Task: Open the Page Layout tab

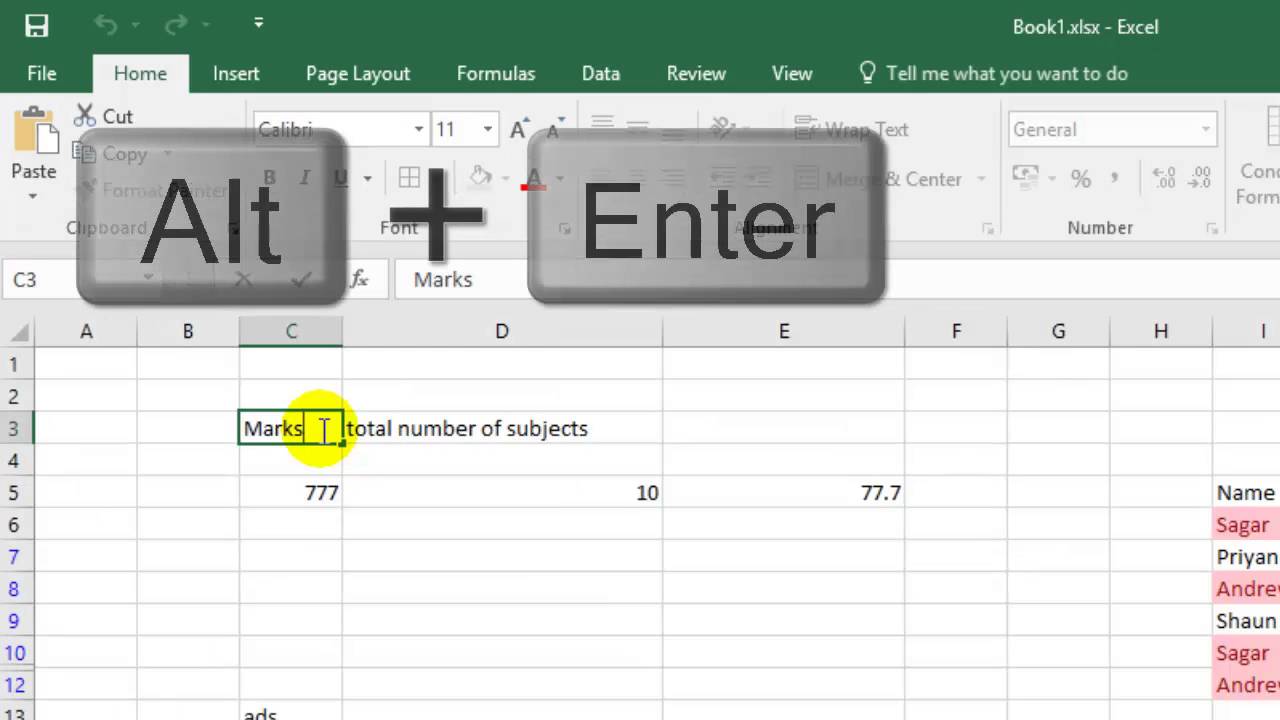Action: tap(357, 73)
